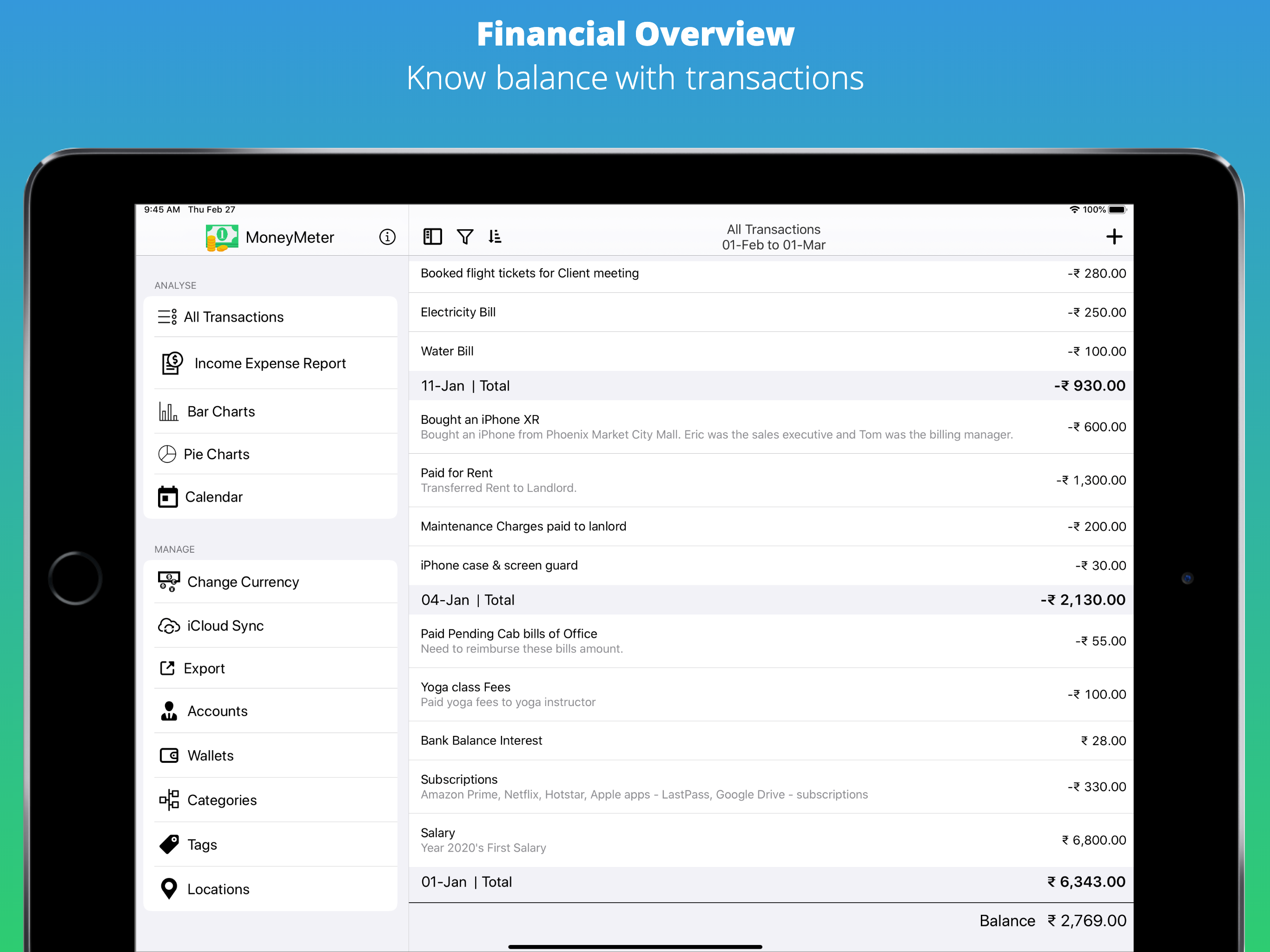1270x952 pixels.
Task: Open the filter funnel icon
Action: [465, 237]
